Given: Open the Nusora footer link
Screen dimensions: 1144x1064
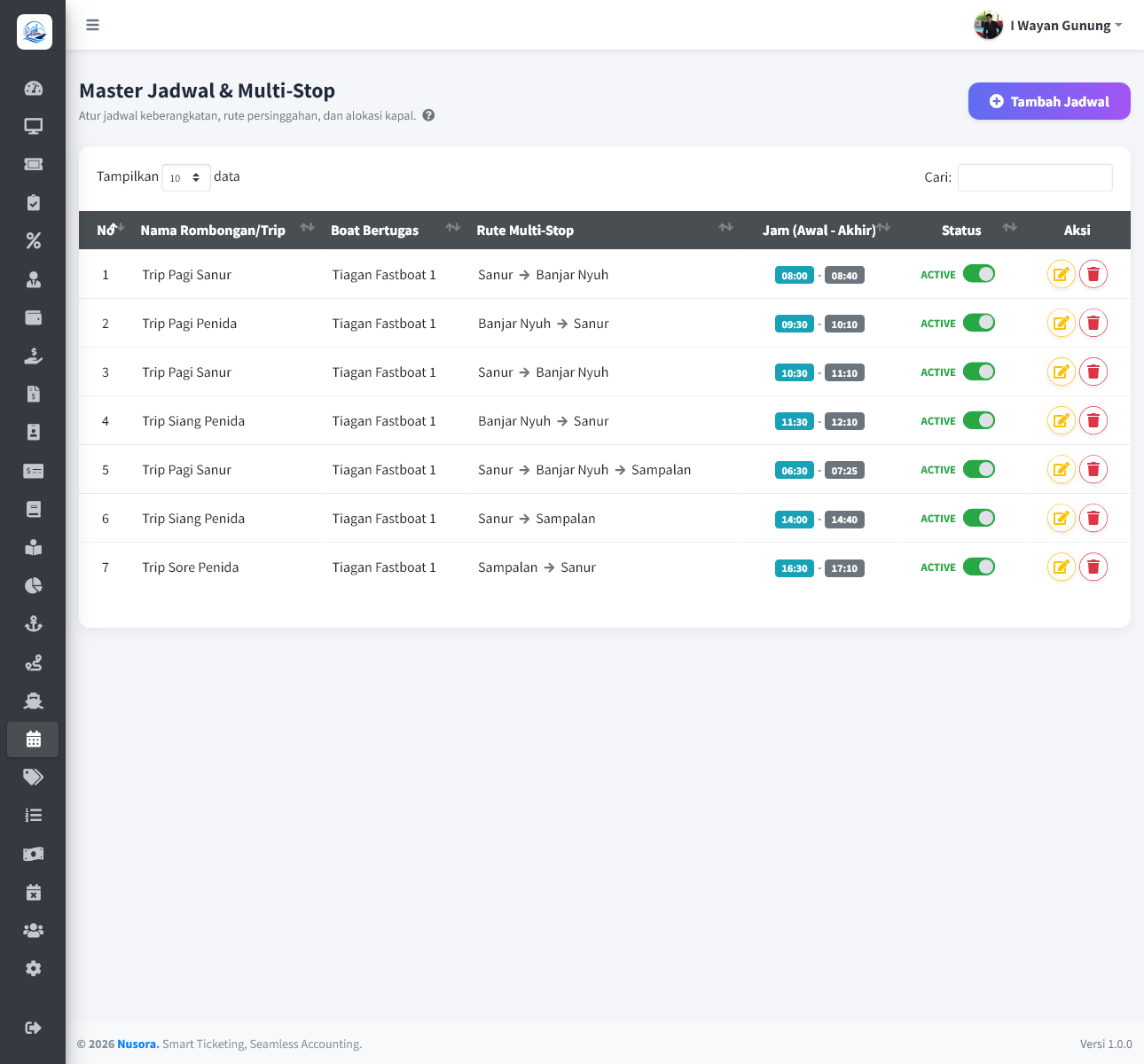Looking at the screenshot, I should coord(137,1044).
